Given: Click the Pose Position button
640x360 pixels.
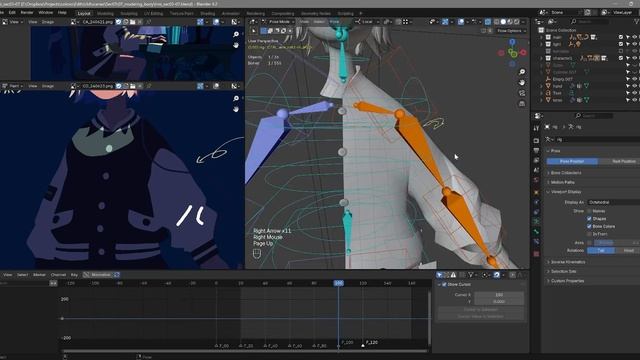Looking at the screenshot, I should (572, 162).
